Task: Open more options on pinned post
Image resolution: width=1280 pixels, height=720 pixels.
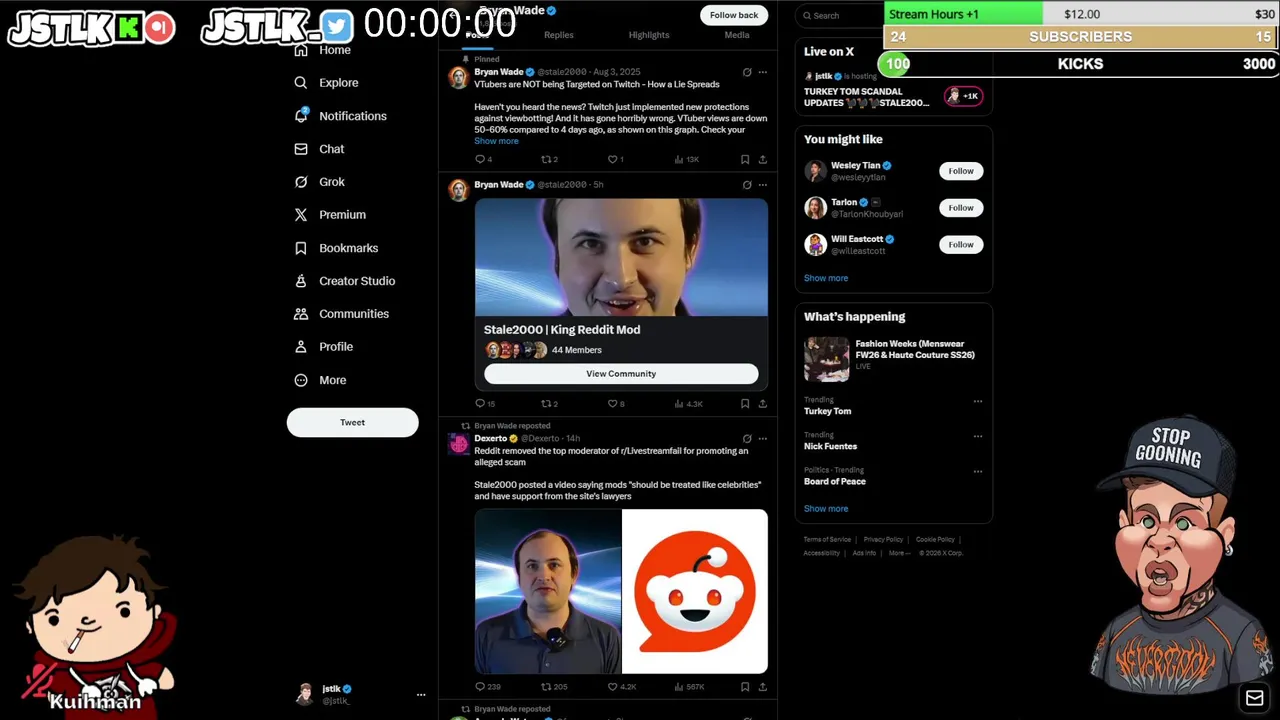Action: [x=762, y=72]
